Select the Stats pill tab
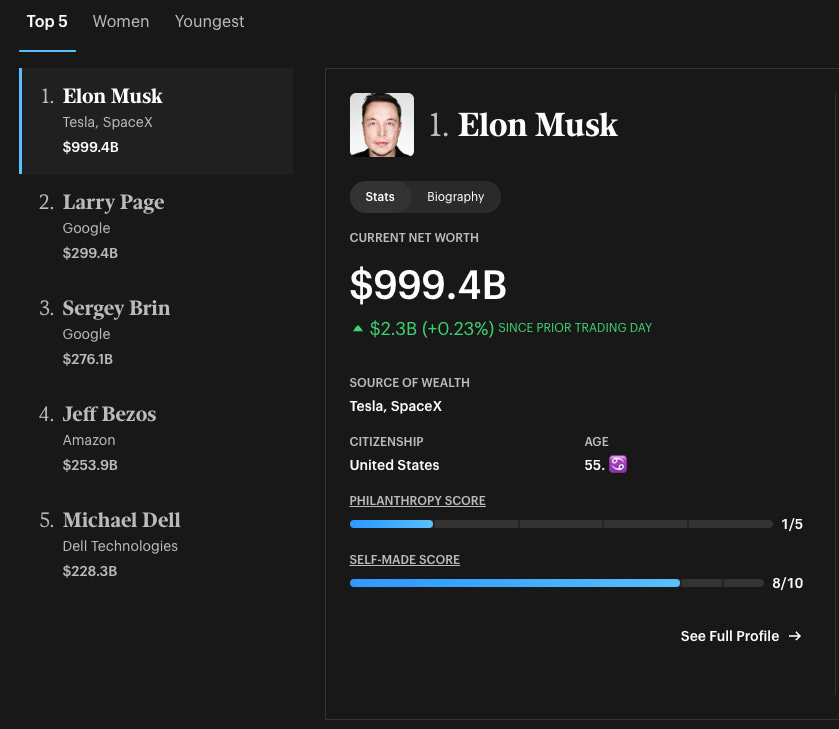The width and height of the screenshot is (839, 729). click(x=380, y=197)
